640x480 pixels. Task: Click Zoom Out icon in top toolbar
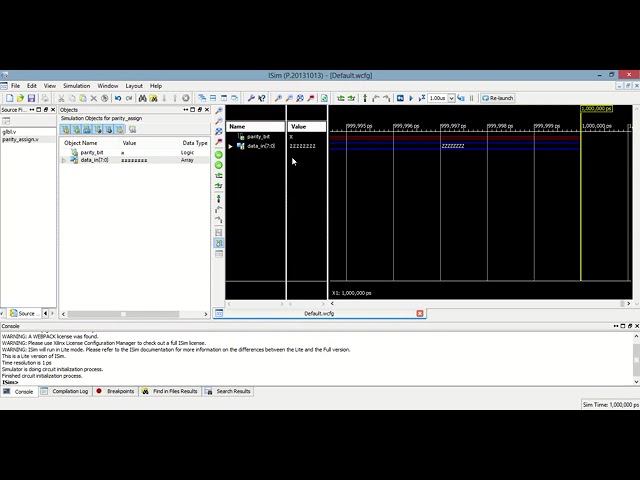[x=289, y=98]
